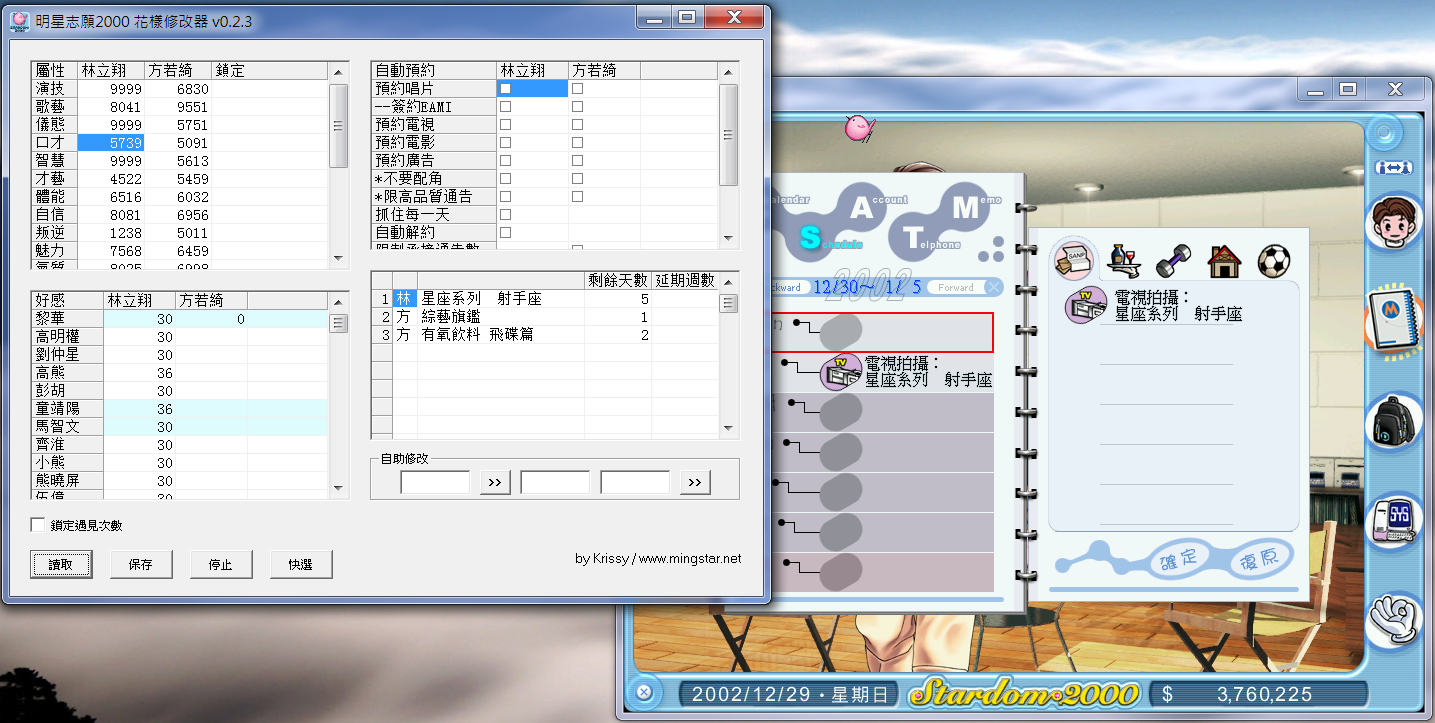Select 歌藝 value 9551 for 方若綺
The width and height of the screenshot is (1435, 723).
point(178,107)
